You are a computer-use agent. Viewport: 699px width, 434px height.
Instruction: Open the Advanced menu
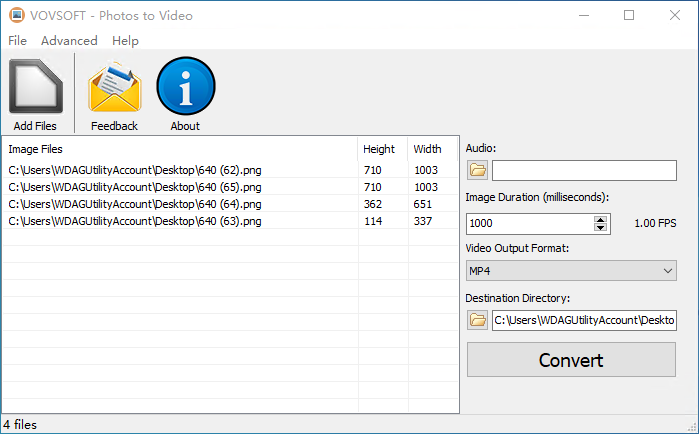click(x=69, y=41)
